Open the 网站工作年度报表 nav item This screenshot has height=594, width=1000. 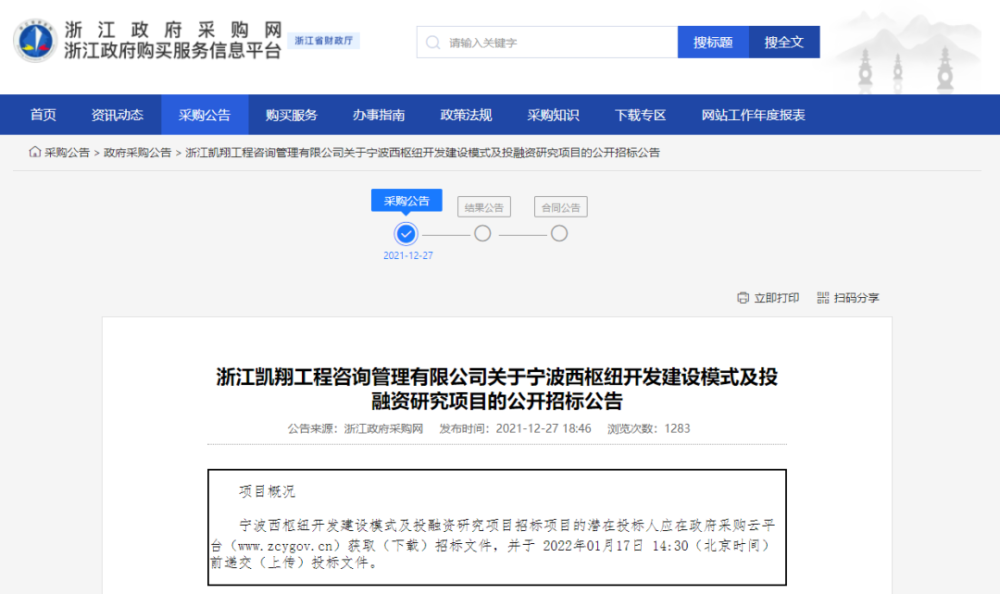[x=753, y=115]
